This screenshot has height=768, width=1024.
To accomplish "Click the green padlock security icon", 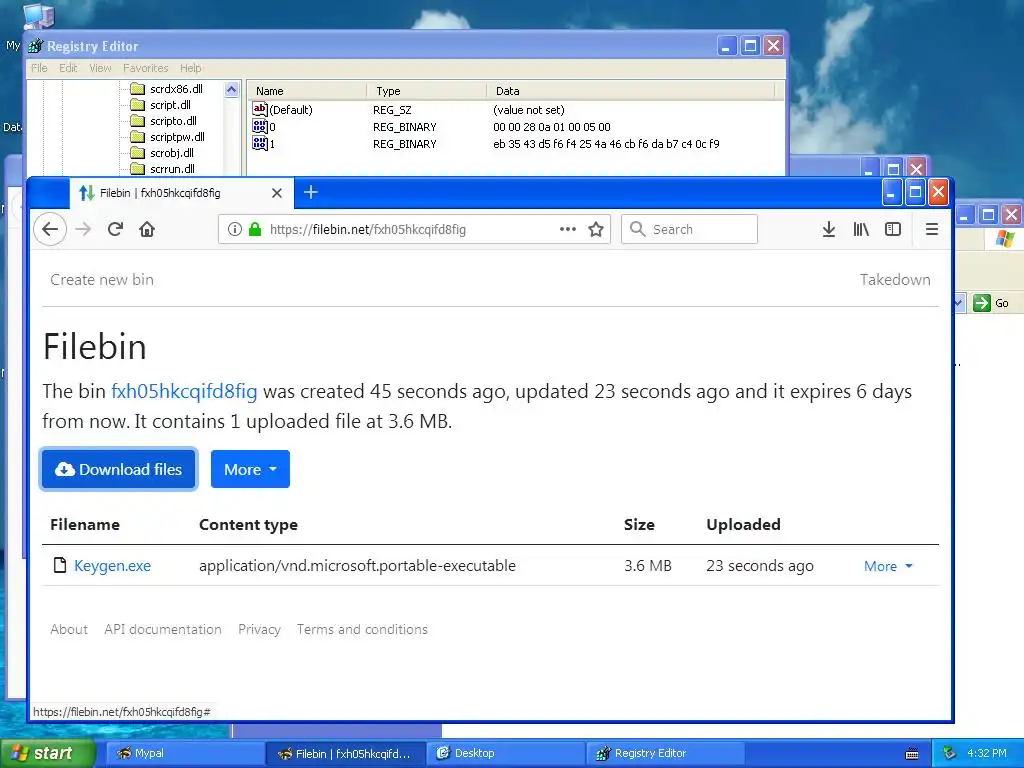I will click(x=255, y=229).
